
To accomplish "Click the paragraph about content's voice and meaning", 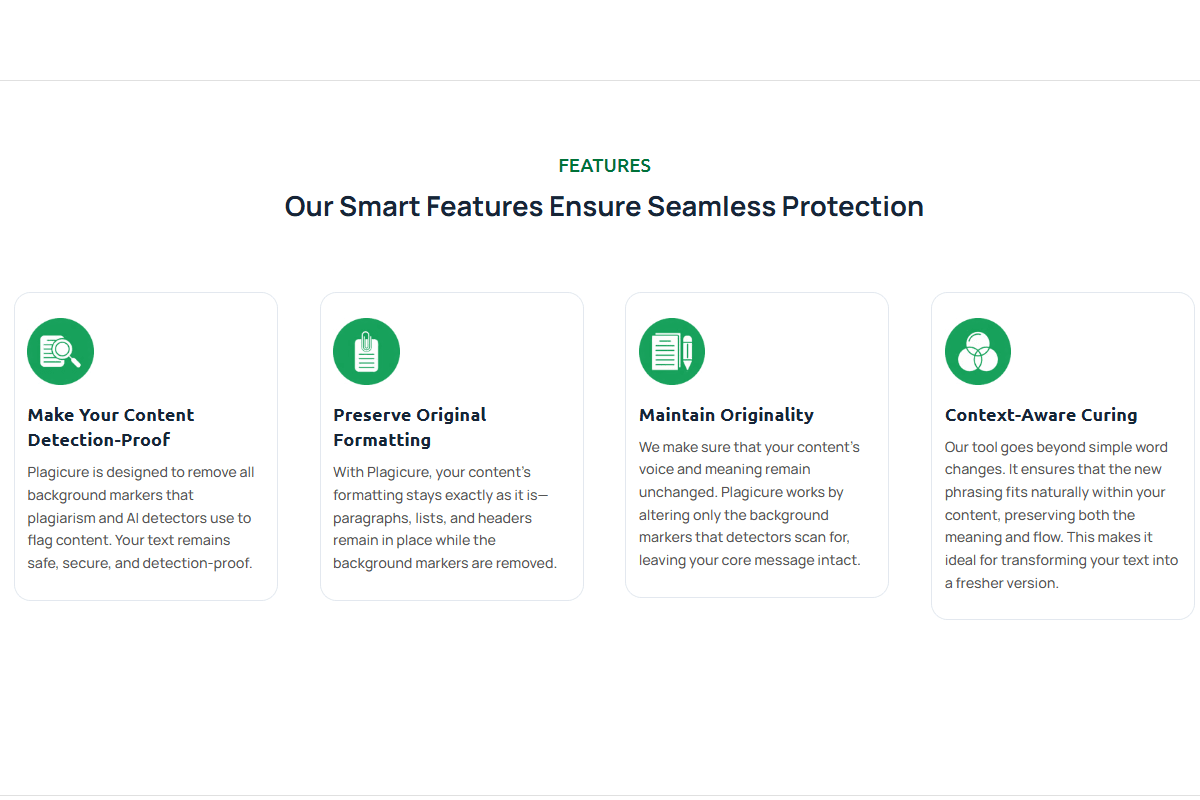I will (x=750, y=503).
